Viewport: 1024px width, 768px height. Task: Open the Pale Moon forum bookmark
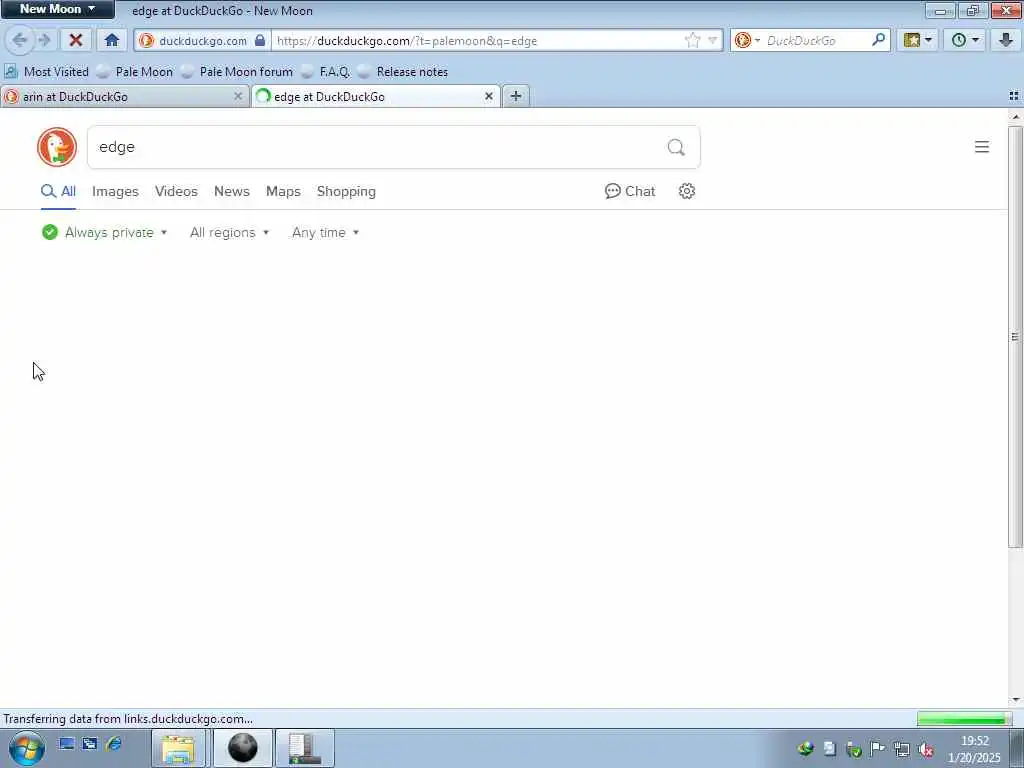(237, 72)
